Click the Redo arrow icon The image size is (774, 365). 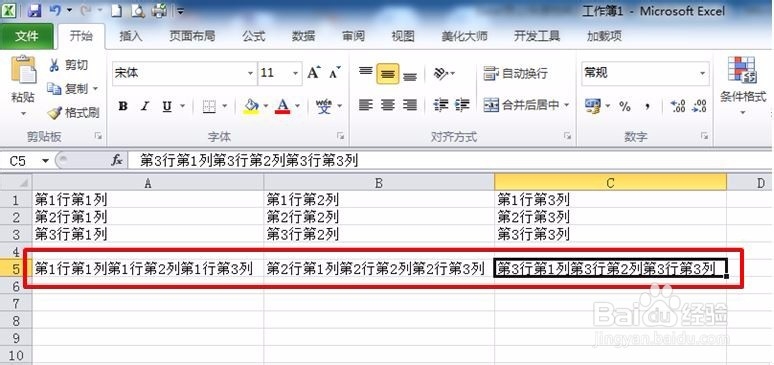point(87,10)
